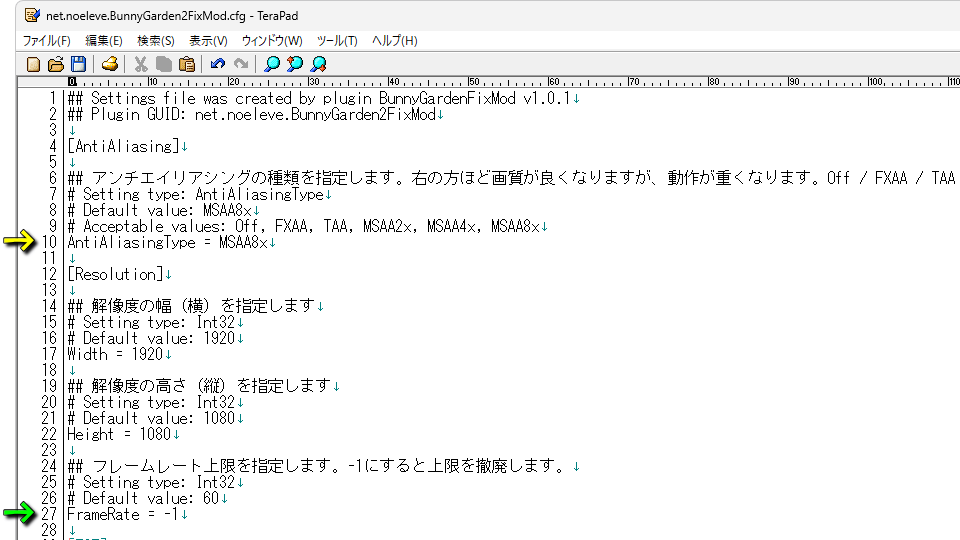Undo the last edit
The width and height of the screenshot is (960, 540).
click(x=218, y=64)
